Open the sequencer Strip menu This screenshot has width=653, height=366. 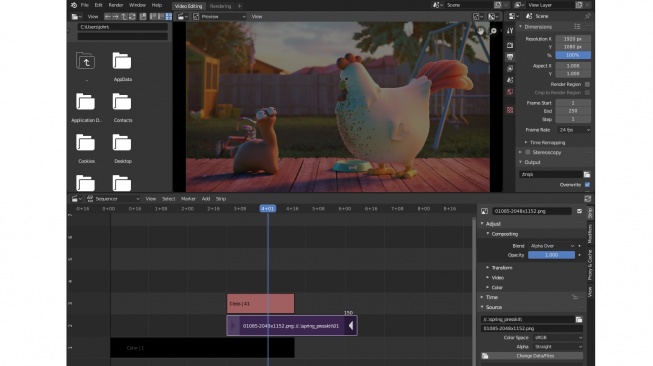pyautogui.click(x=221, y=199)
